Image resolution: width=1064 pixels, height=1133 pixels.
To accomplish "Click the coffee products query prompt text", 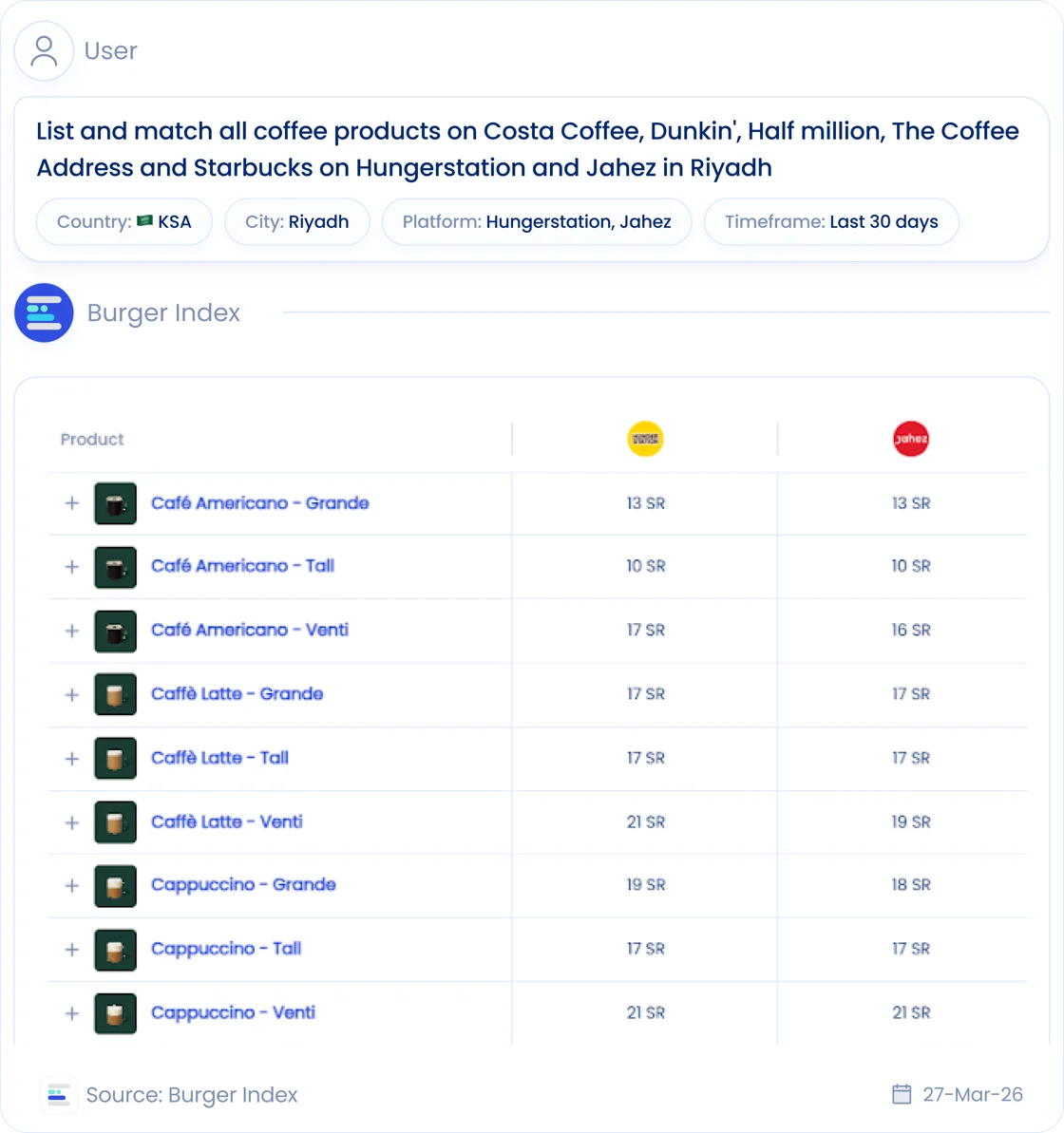I will (527, 149).
